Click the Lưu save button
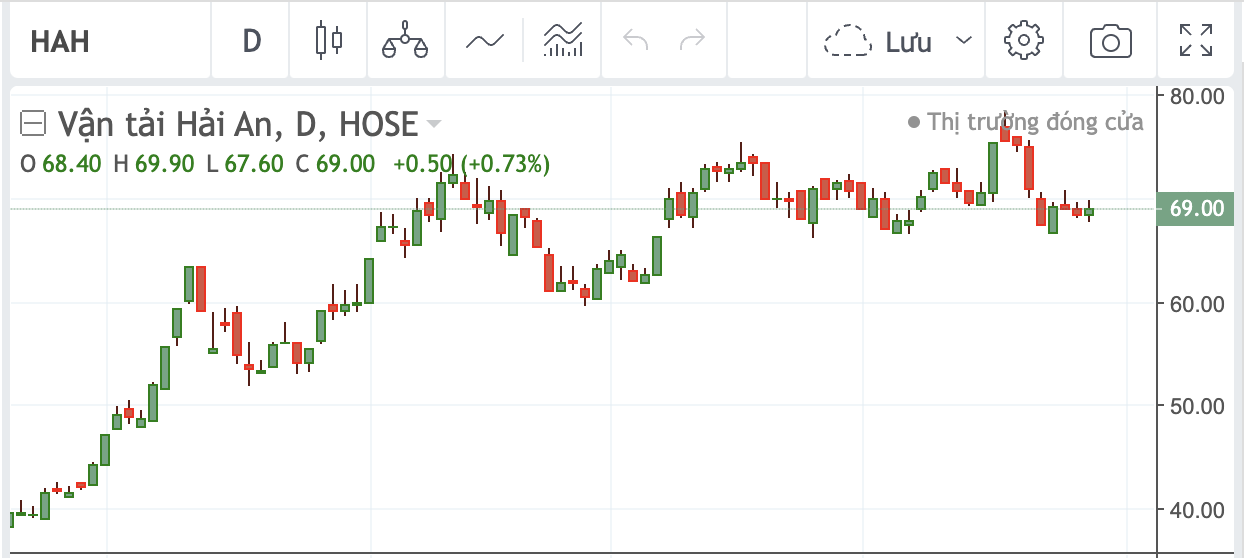1244x558 pixels. (x=879, y=41)
